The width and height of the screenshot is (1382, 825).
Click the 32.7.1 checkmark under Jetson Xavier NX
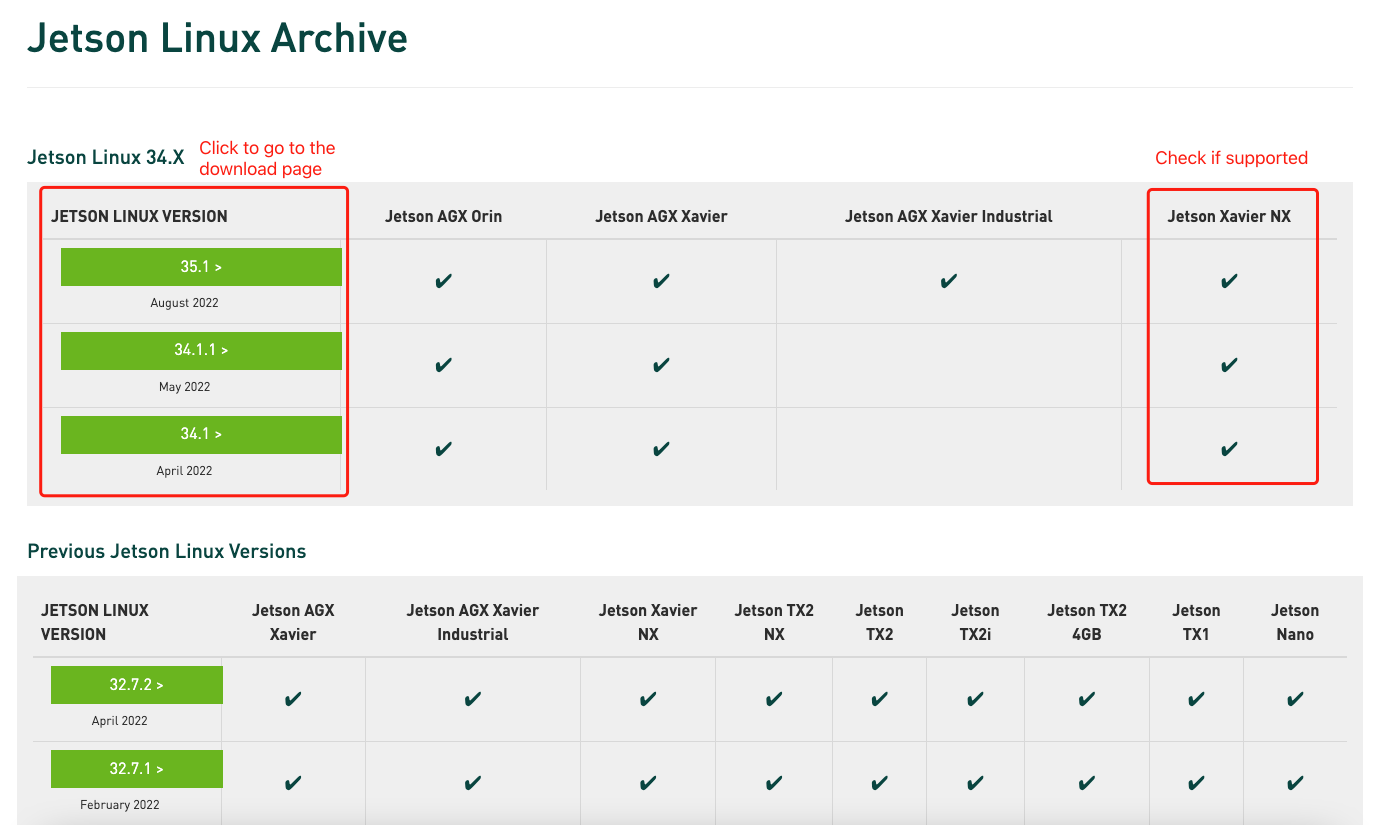click(x=648, y=783)
